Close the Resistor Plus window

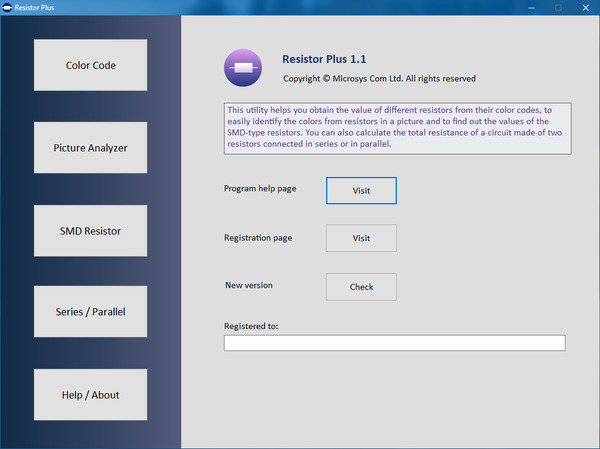click(585, 8)
